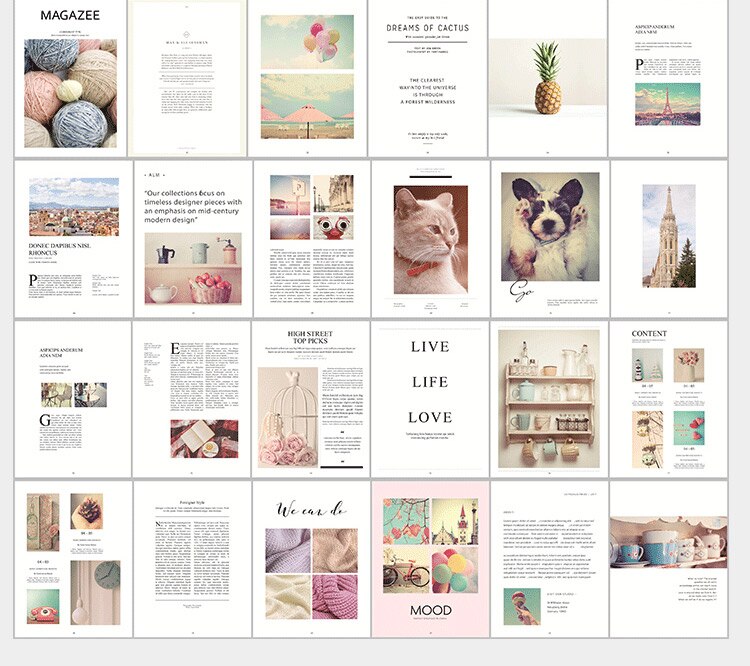750x666 pixels.
Task: Open the cat portrait page
Action: 430,238
